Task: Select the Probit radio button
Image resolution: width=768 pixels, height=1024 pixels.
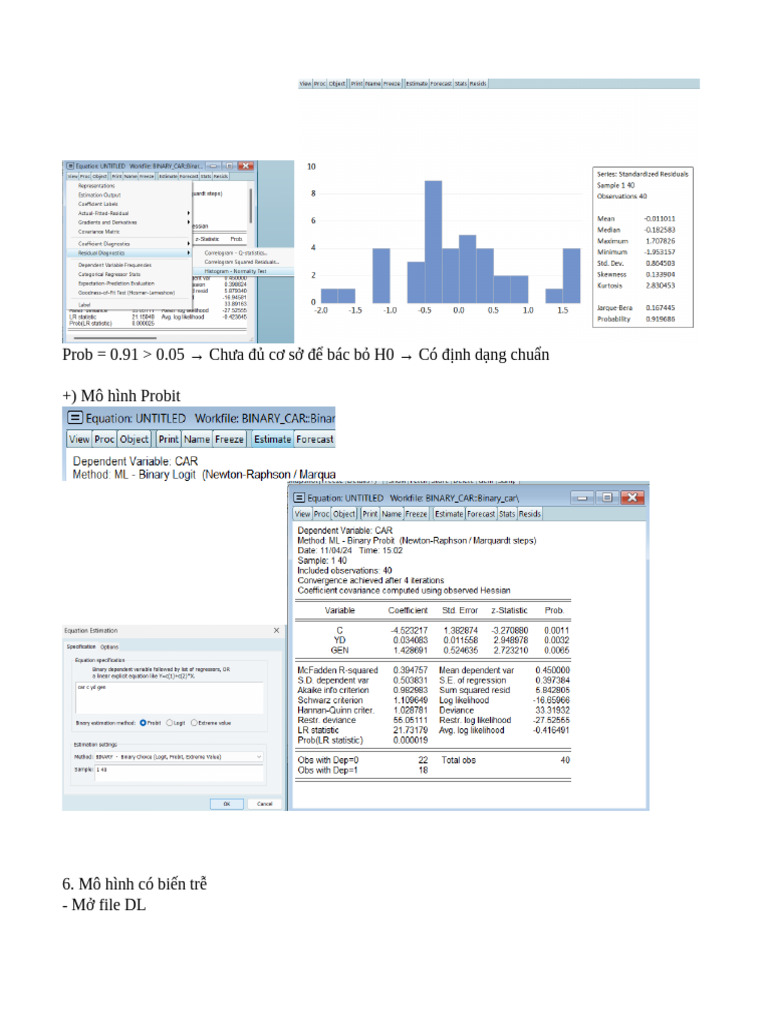Action: [143, 723]
